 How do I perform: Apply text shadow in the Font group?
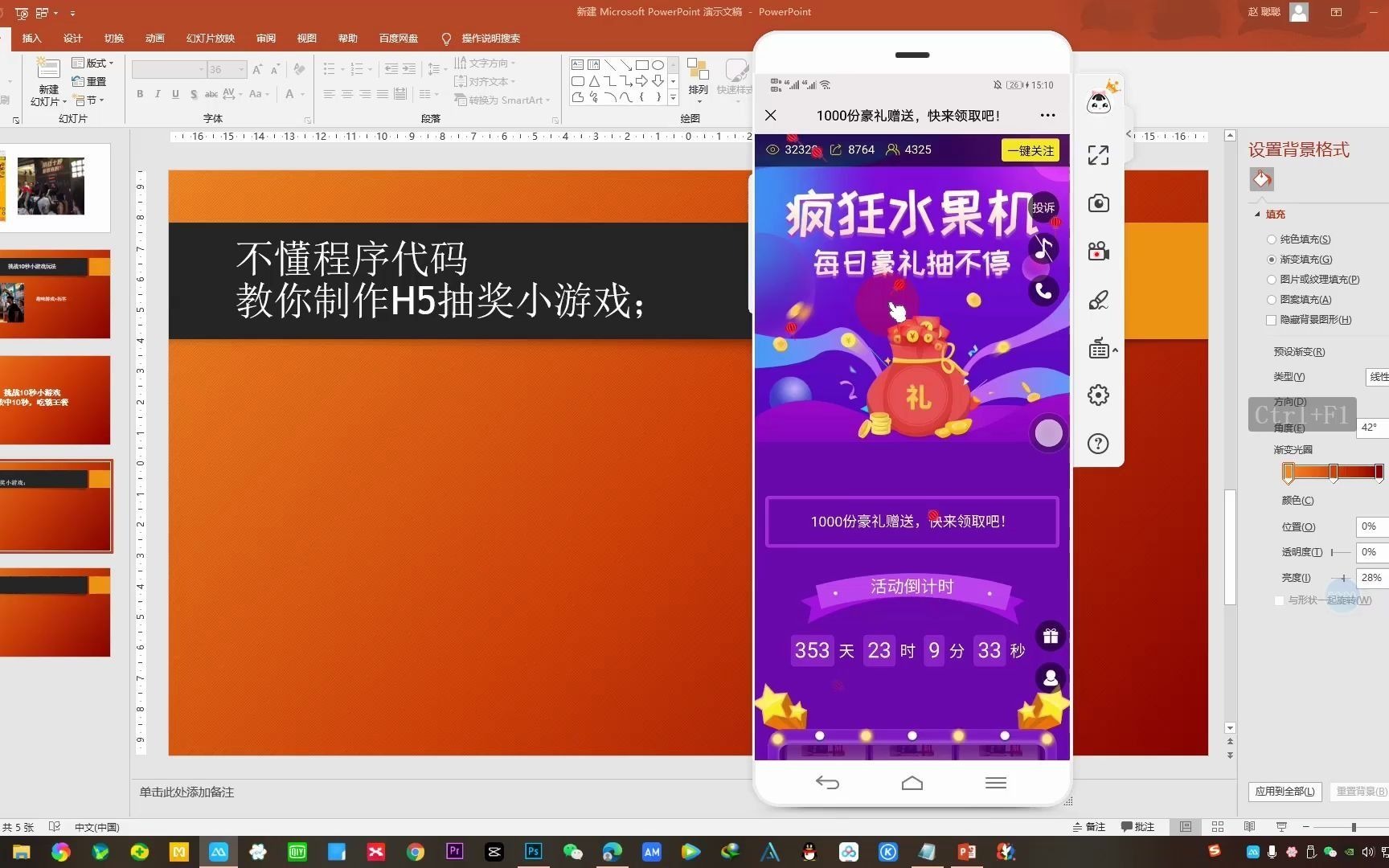tap(194, 94)
